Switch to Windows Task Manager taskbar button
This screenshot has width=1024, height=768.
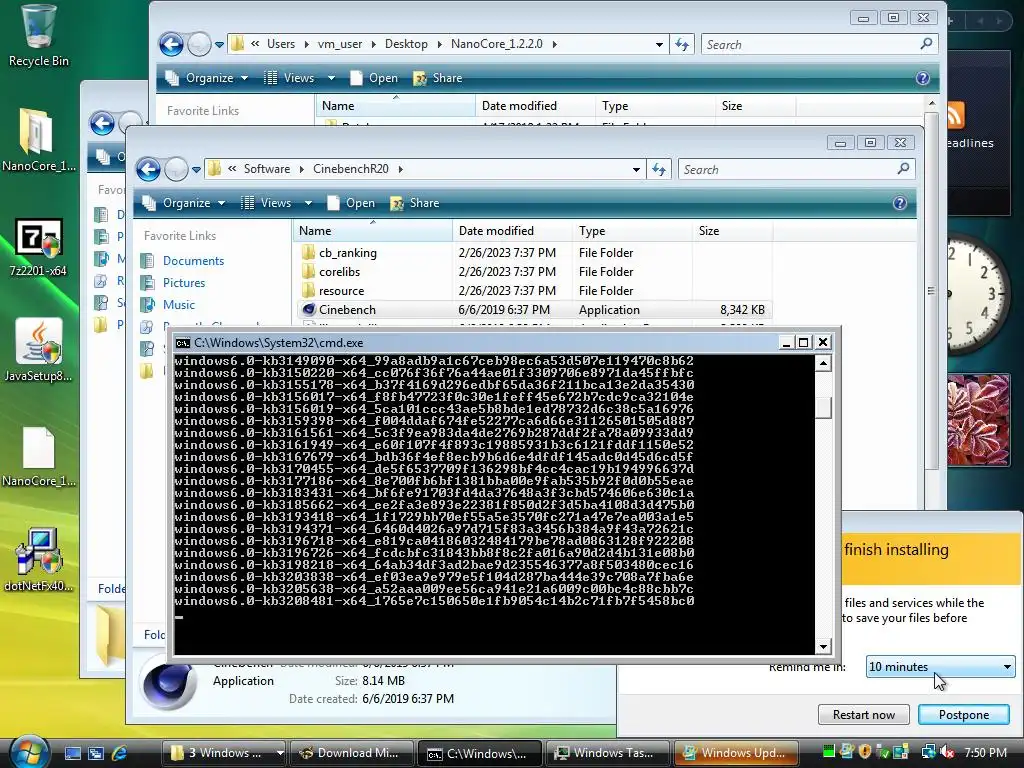coord(607,753)
